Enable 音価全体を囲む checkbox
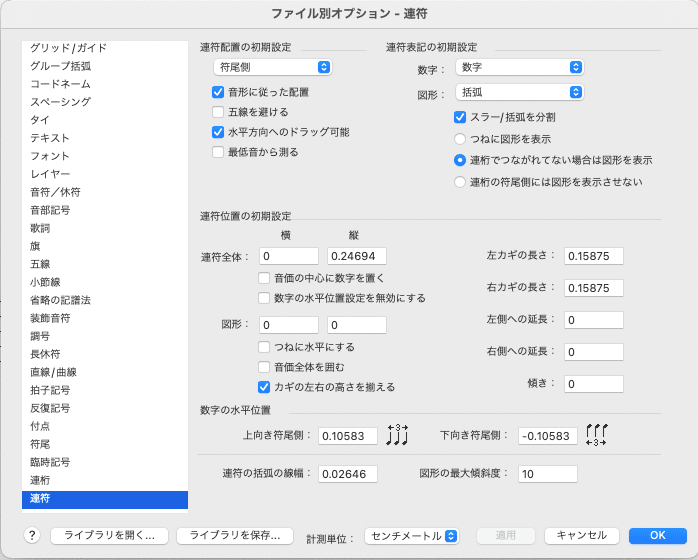 [264, 367]
